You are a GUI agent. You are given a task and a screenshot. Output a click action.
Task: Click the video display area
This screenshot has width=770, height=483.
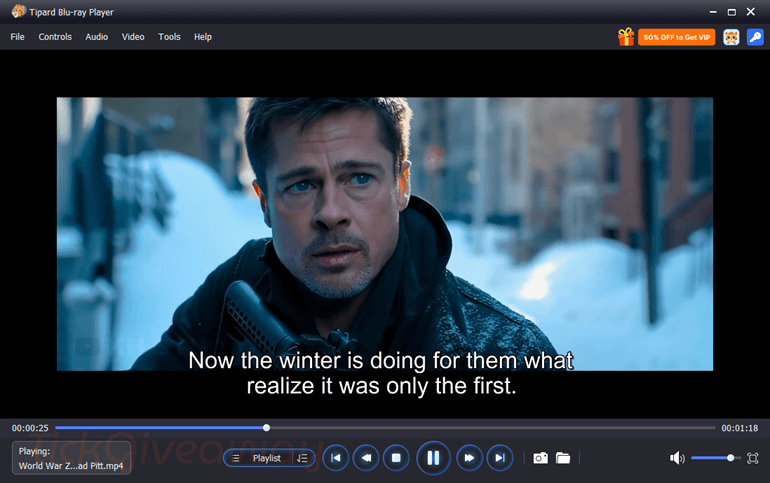point(385,234)
